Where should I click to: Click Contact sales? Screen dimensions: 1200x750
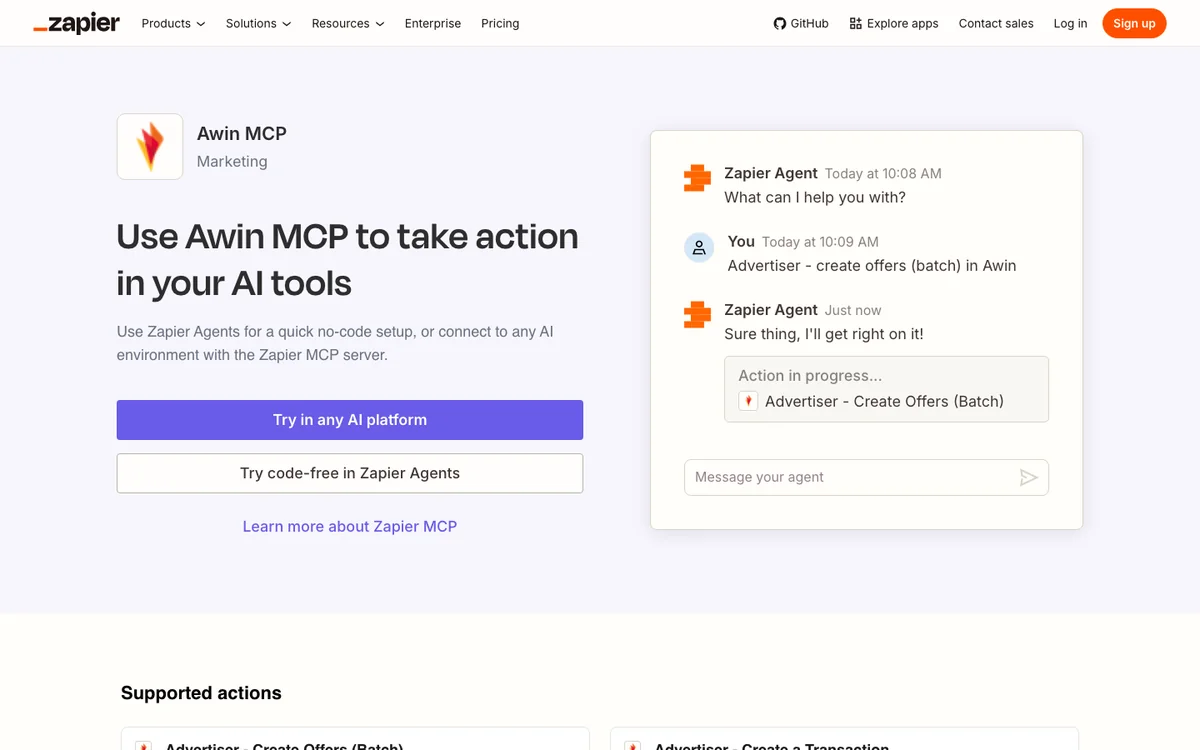996,23
